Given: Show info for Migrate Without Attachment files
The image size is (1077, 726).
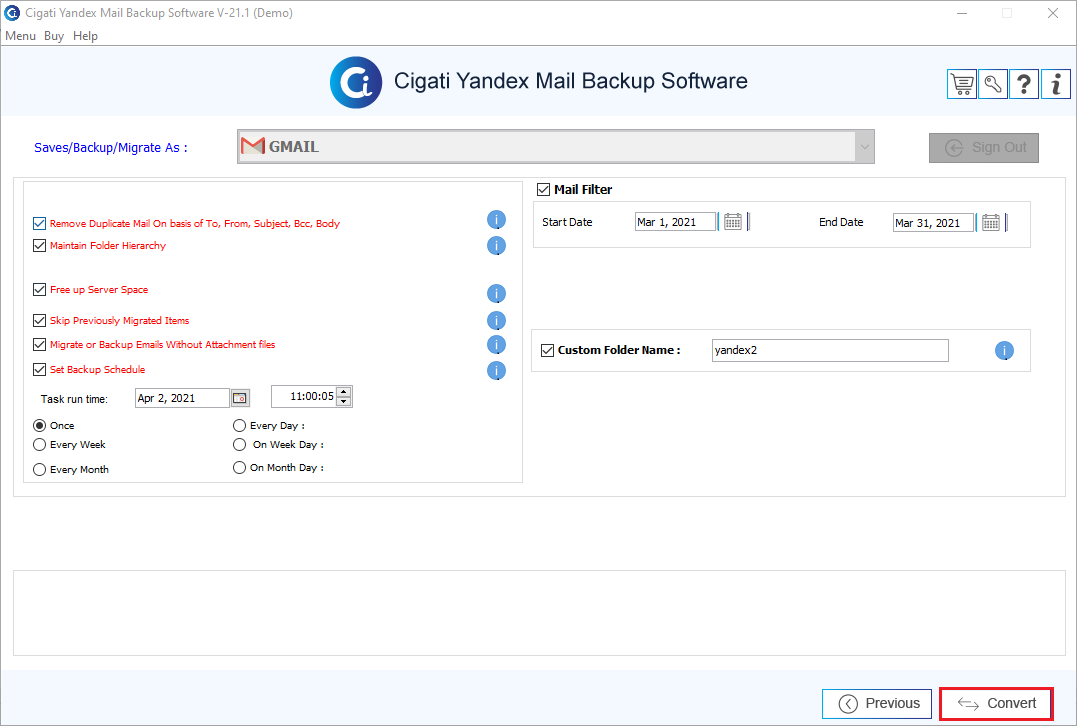Looking at the screenshot, I should (x=497, y=345).
